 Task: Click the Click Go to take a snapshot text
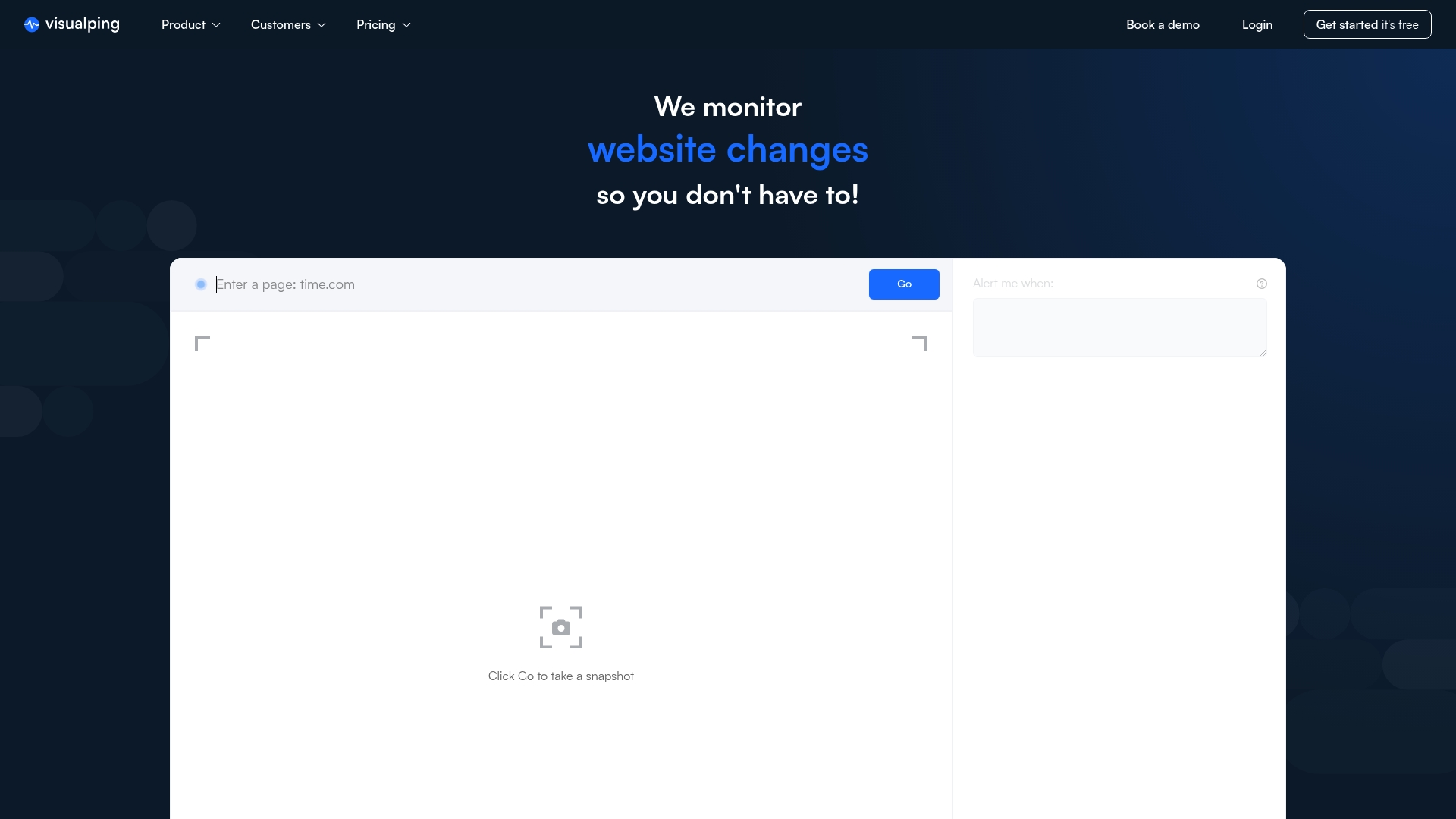[x=561, y=676]
